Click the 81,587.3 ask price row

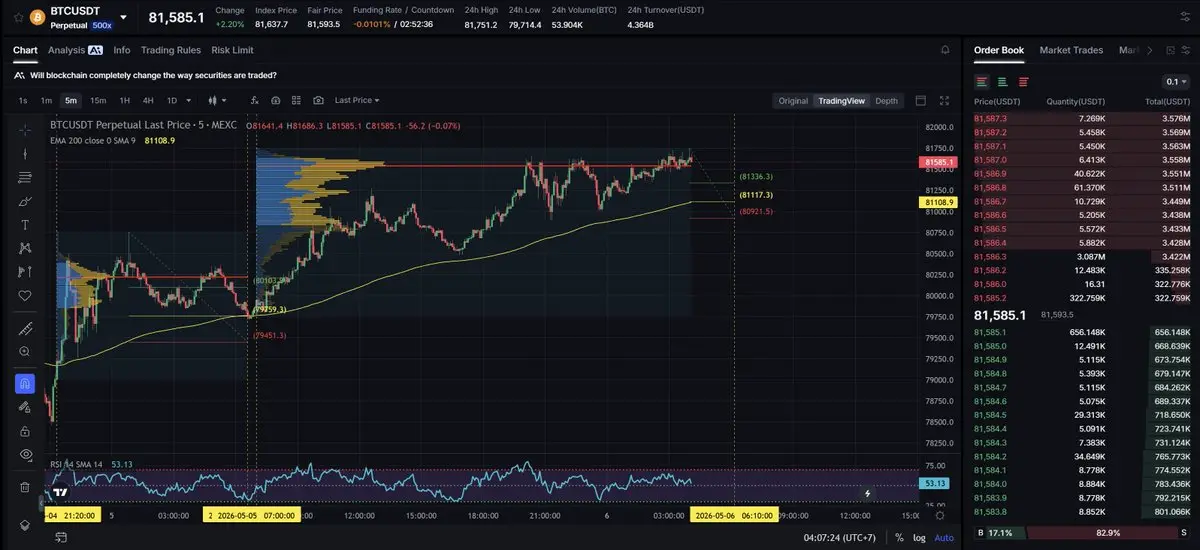[x=1081, y=118]
